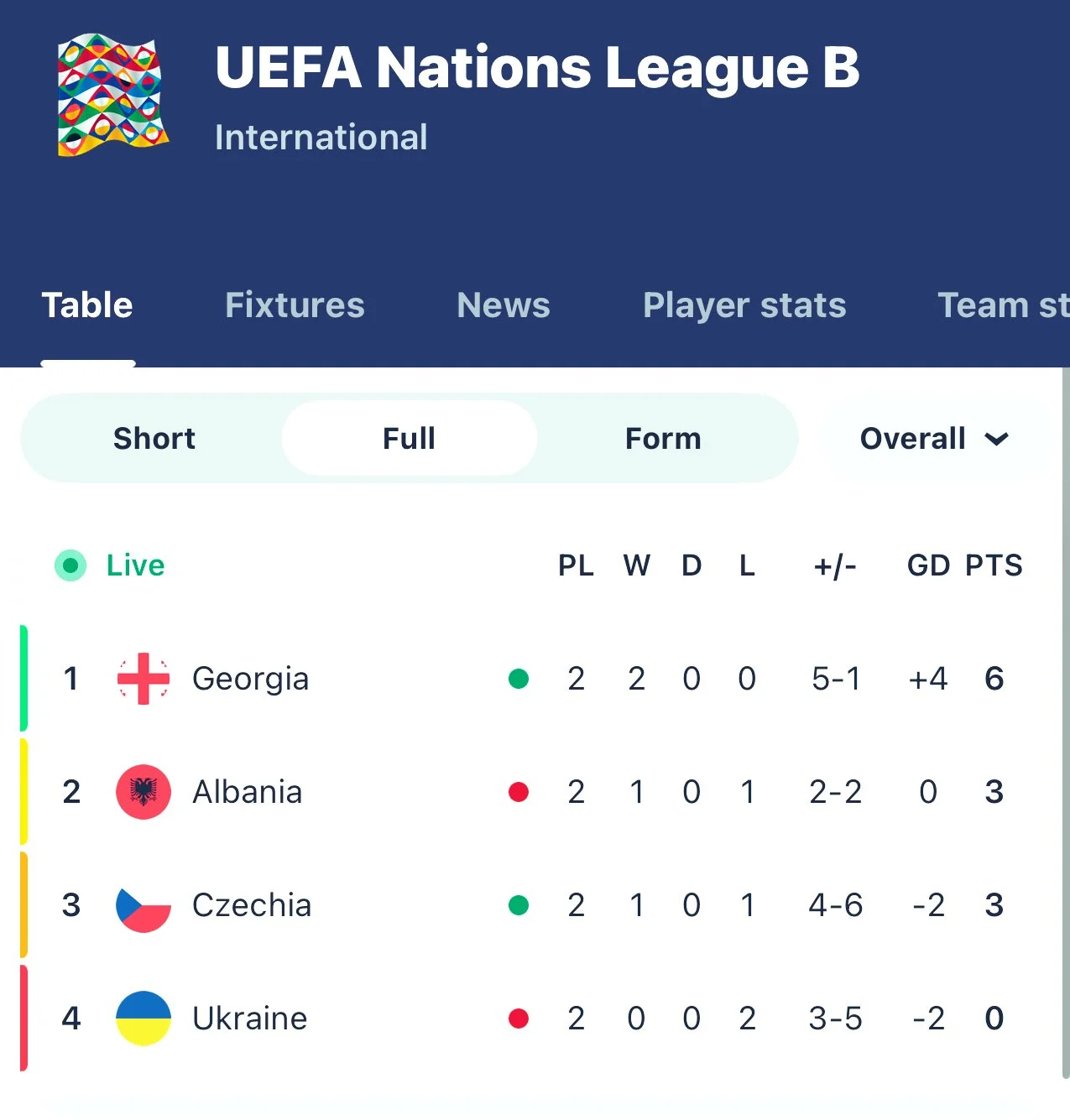The height and width of the screenshot is (1120, 1070).
Task: Open the Czechia team link
Action: 252,905
